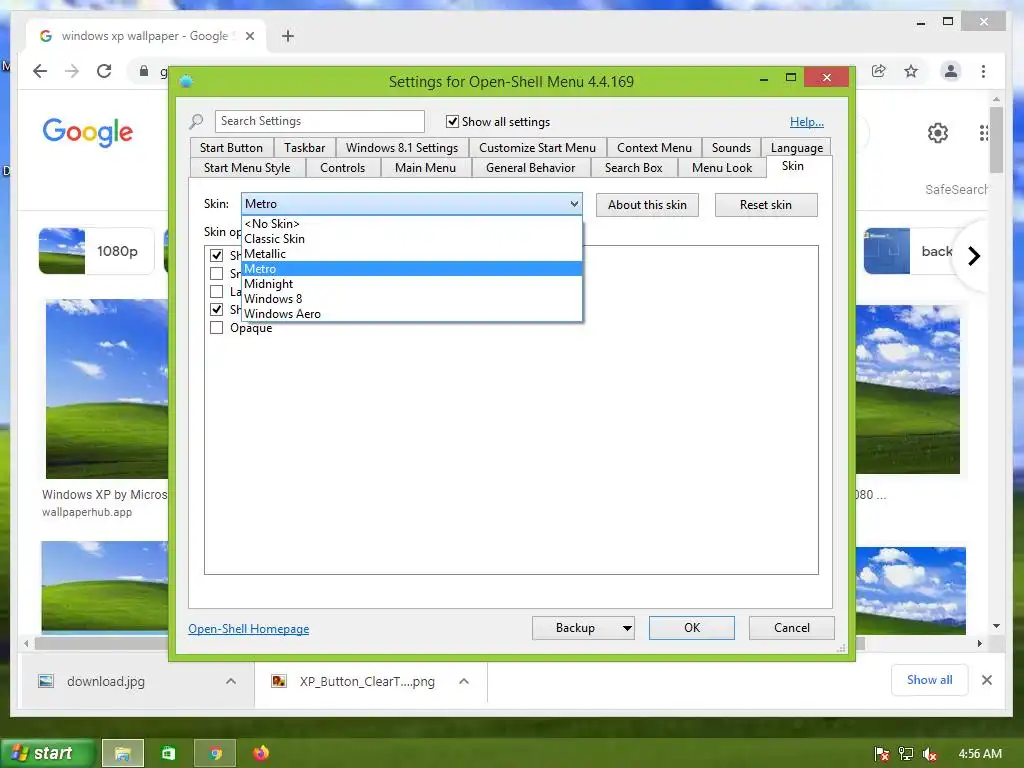Open File Explorer from taskbar
The image size is (1024, 768).
click(x=122, y=754)
